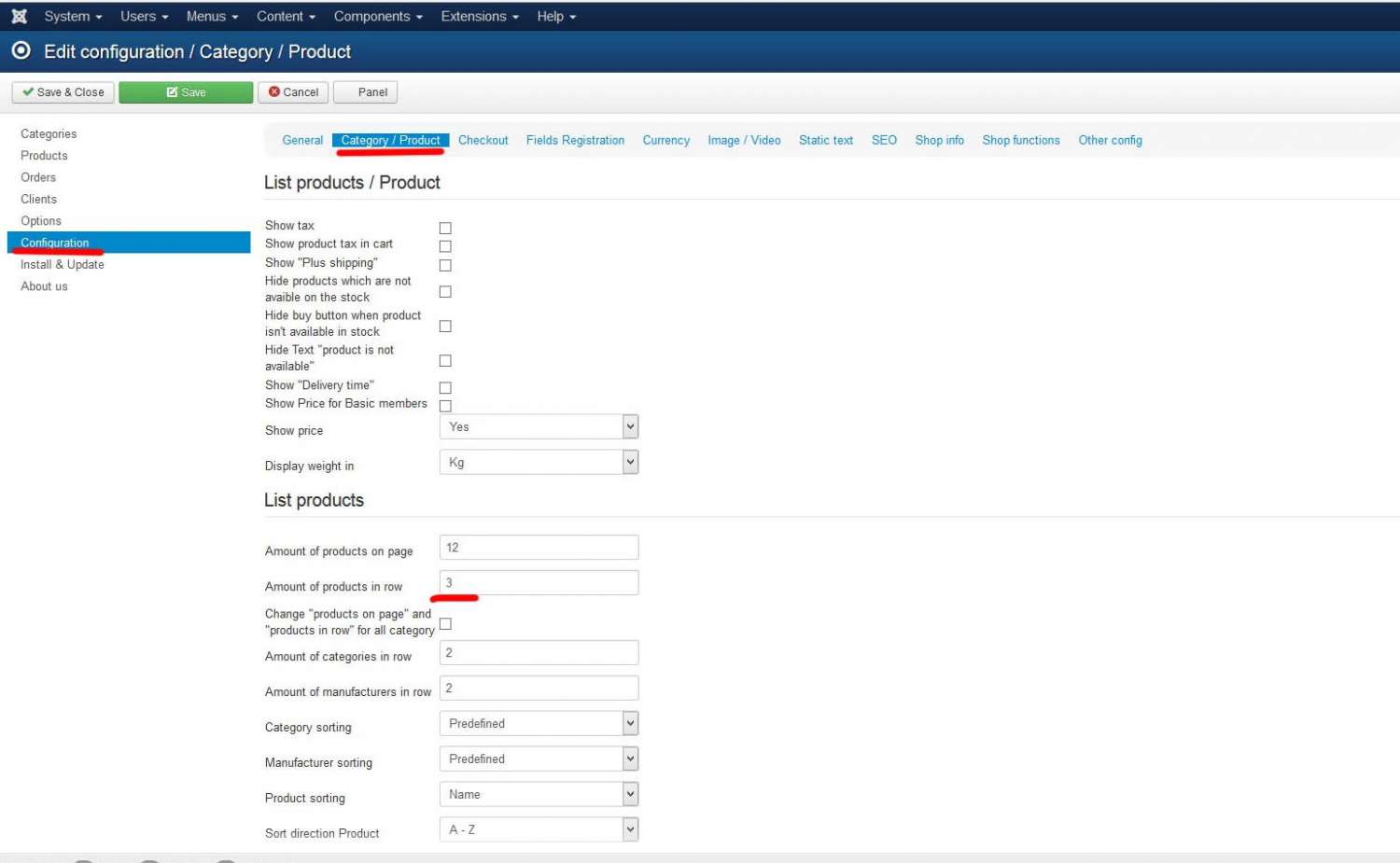Viewport: 1400px width, 863px height.
Task: Expand the Product sorting dropdown
Action: [539, 795]
